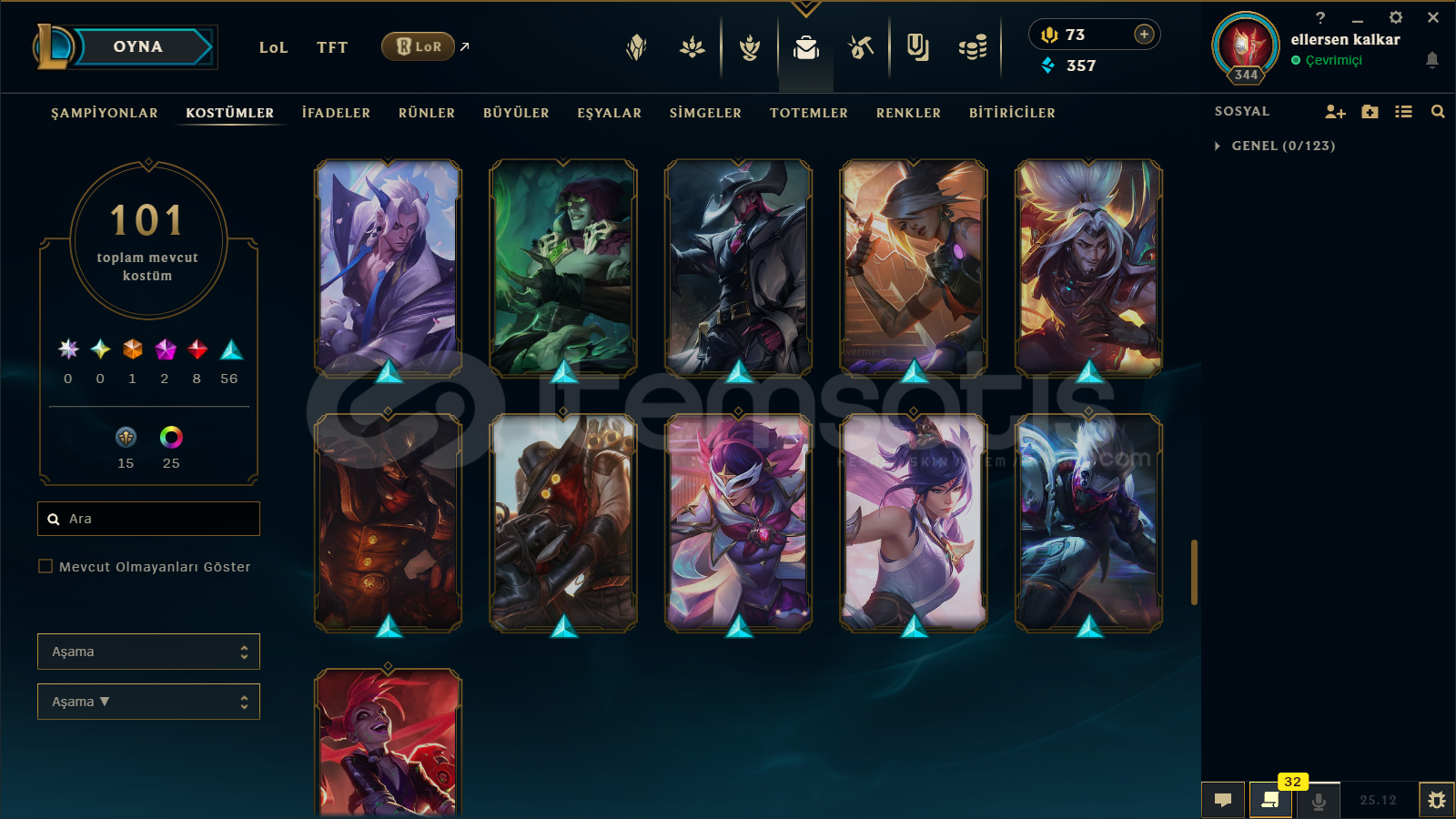Click the OYNA play button

tap(138, 46)
